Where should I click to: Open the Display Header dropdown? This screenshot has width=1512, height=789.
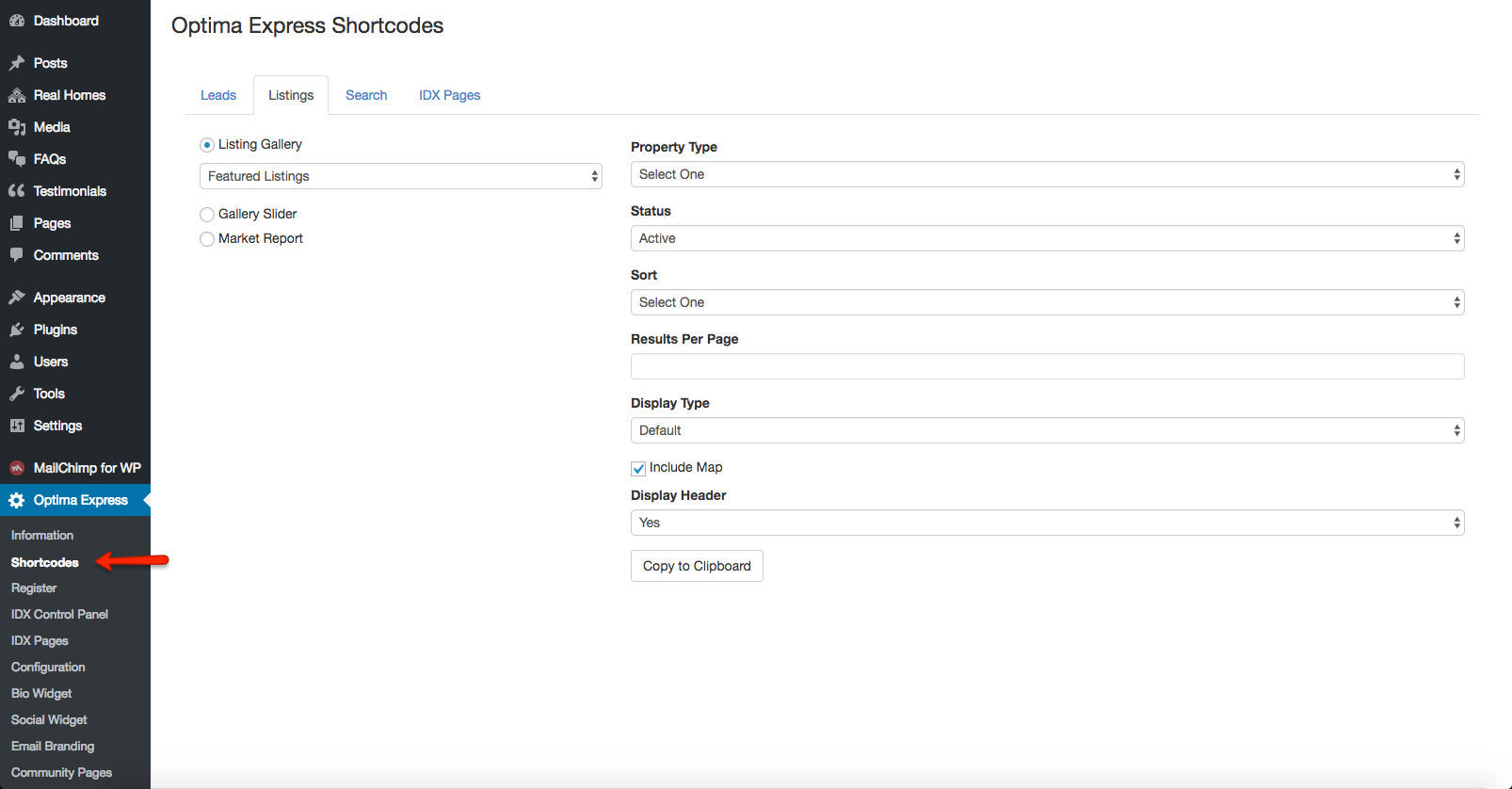click(1048, 523)
